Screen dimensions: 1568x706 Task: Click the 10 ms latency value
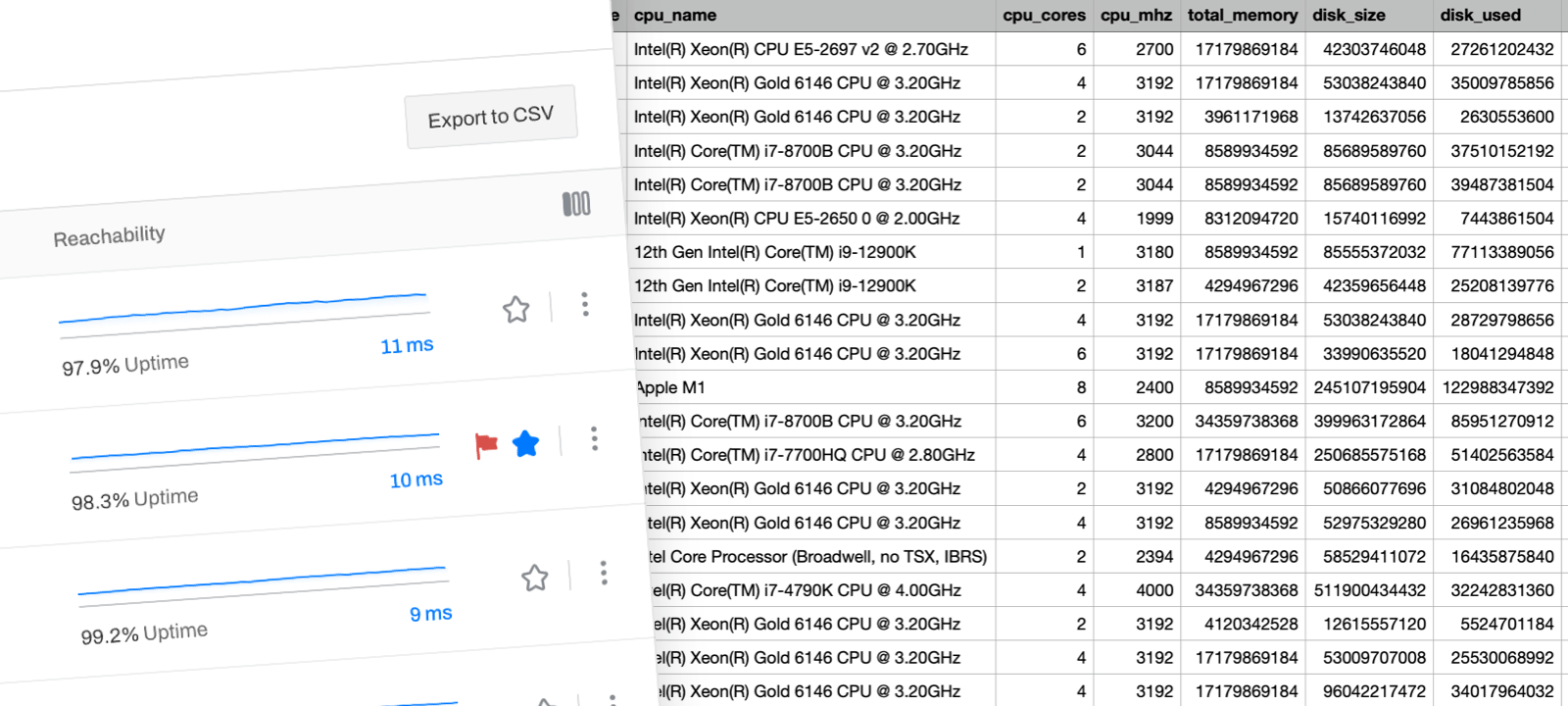416,479
